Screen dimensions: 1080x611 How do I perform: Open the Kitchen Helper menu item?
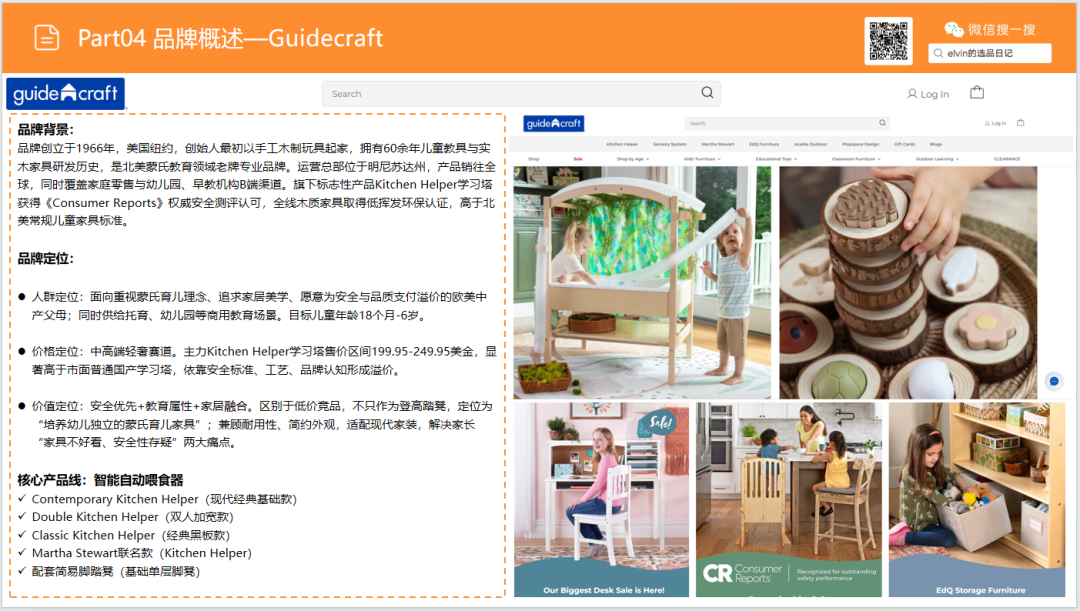pyautogui.click(x=622, y=144)
